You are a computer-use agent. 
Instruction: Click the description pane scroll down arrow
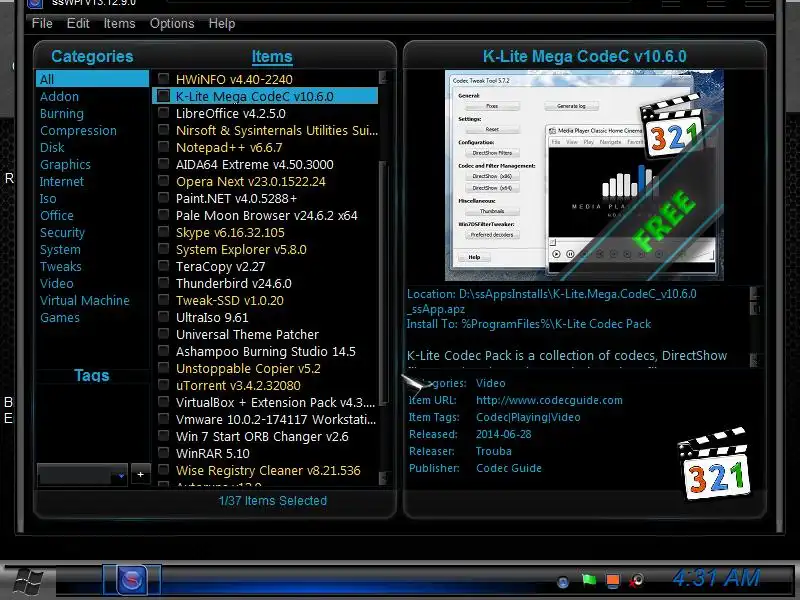755,360
